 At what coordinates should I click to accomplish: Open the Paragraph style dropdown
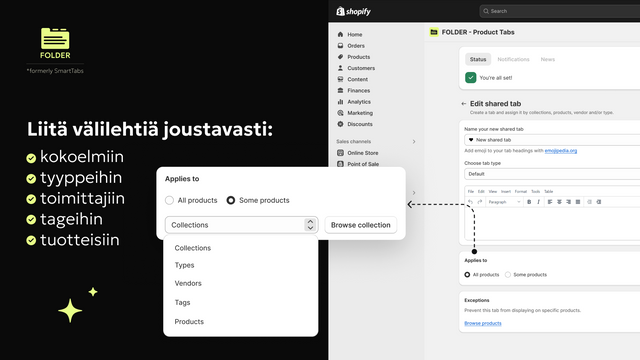point(504,202)
